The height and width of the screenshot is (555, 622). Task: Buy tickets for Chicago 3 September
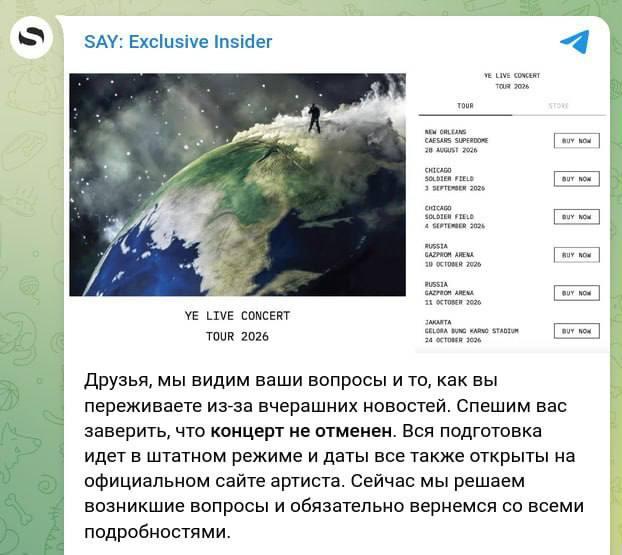click(x=576, y=179)
